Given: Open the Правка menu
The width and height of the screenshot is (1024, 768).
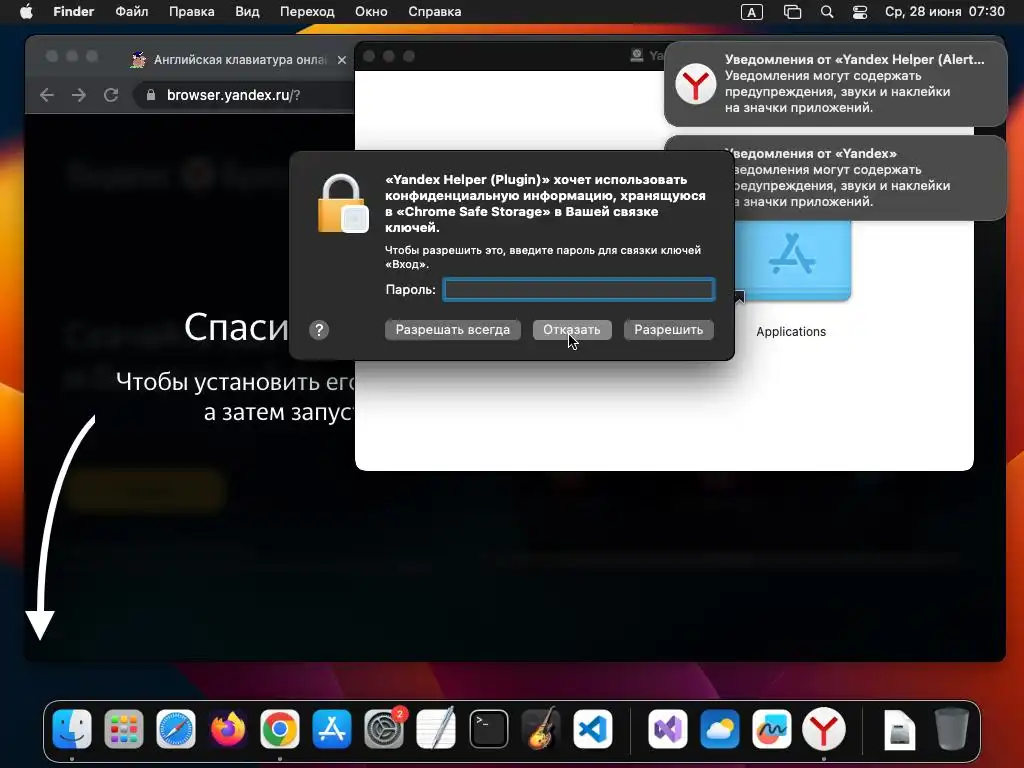Looking at the screenshot, I should coord(191,12).
